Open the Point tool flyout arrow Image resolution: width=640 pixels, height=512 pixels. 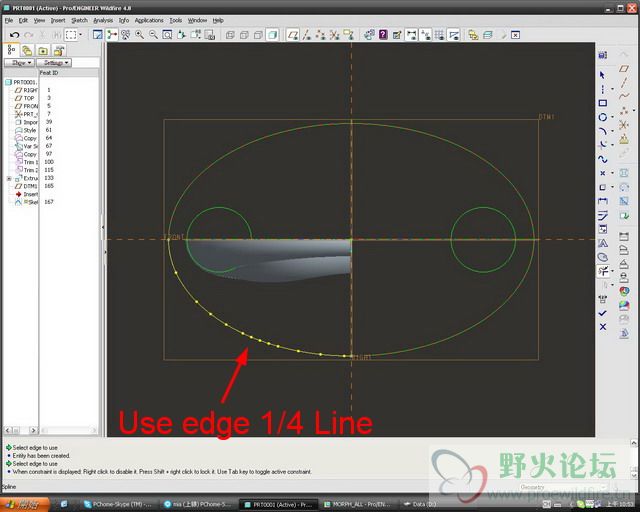(x=612, y=173)
